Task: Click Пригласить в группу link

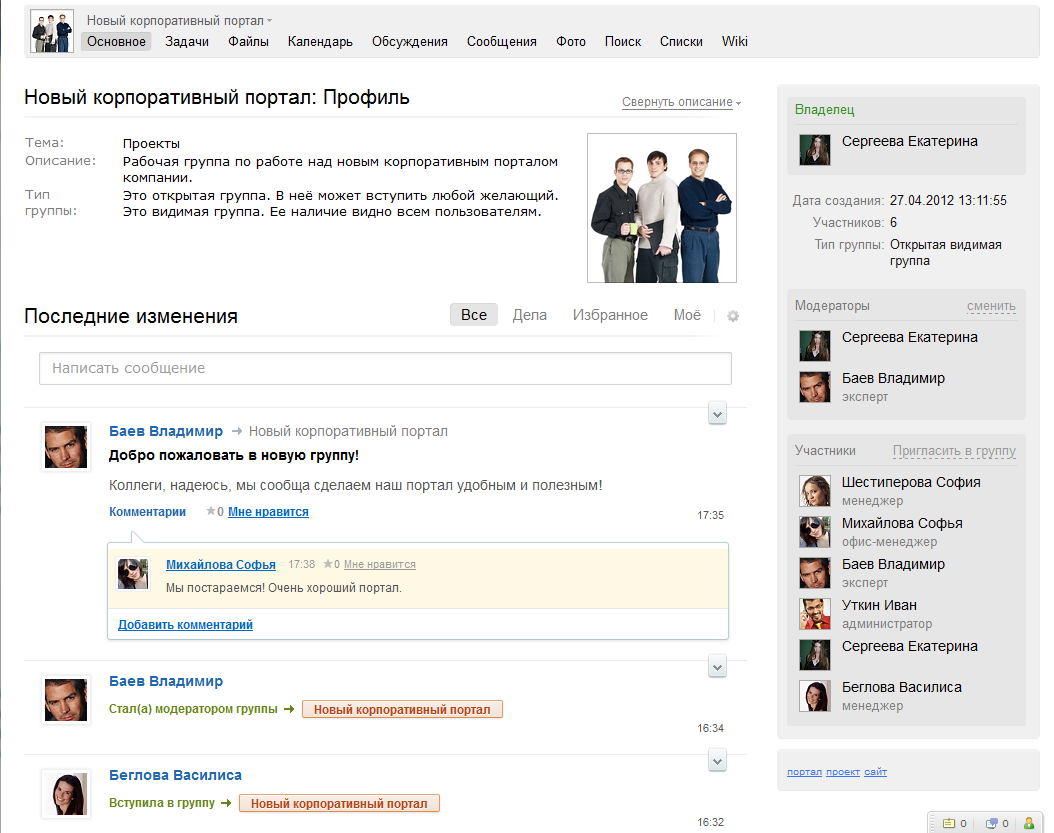Action: (x=954, y=451)
